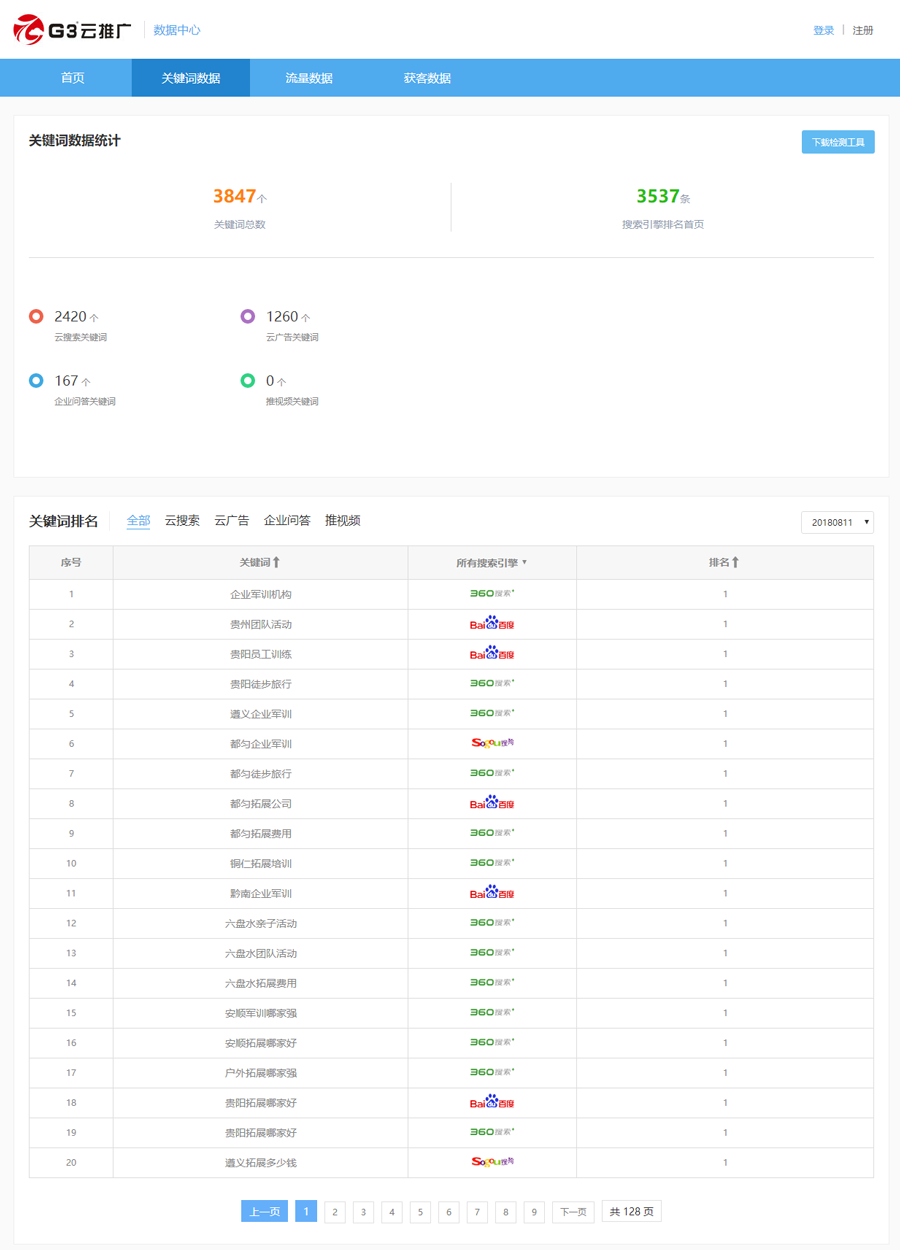Click Sogou logo for 都匀企业军训
This screenshot has width=900, height=1250.
pyautogui.click(x=492, y=743)
